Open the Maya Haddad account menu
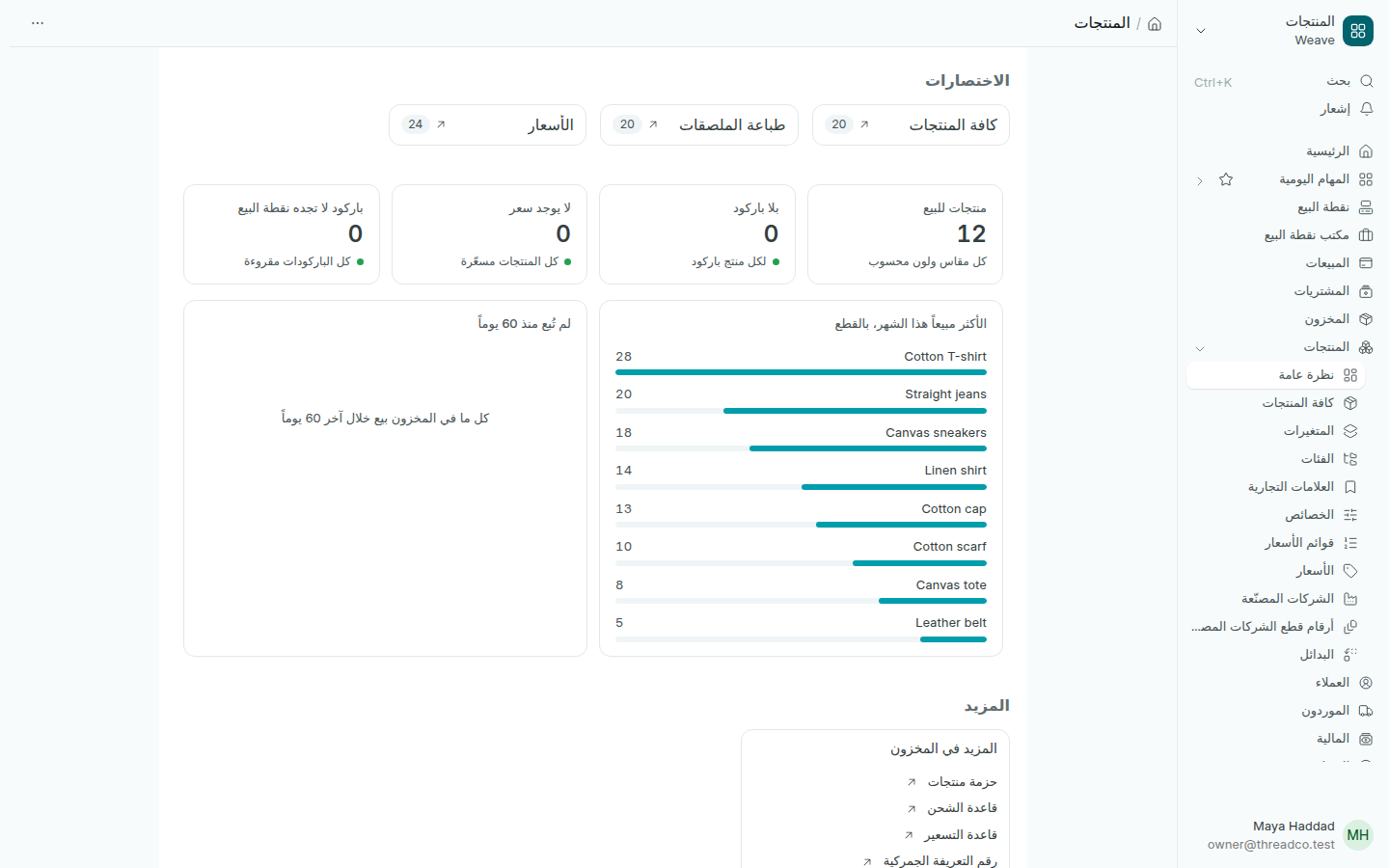The image size is (1389, 868). point(1283,835)
